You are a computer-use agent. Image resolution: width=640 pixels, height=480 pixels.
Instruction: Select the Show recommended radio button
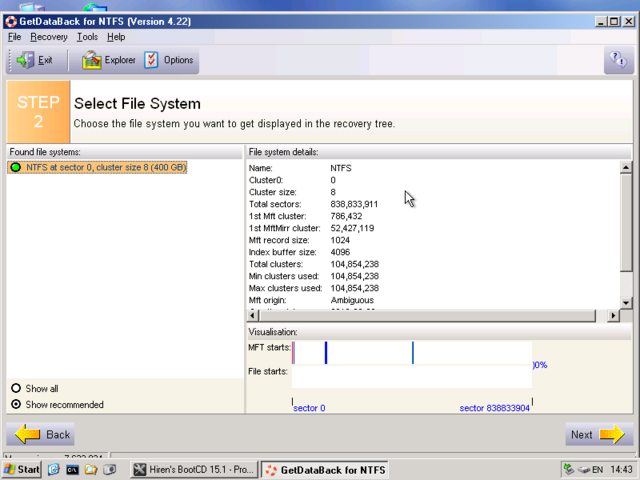[16, 404]
